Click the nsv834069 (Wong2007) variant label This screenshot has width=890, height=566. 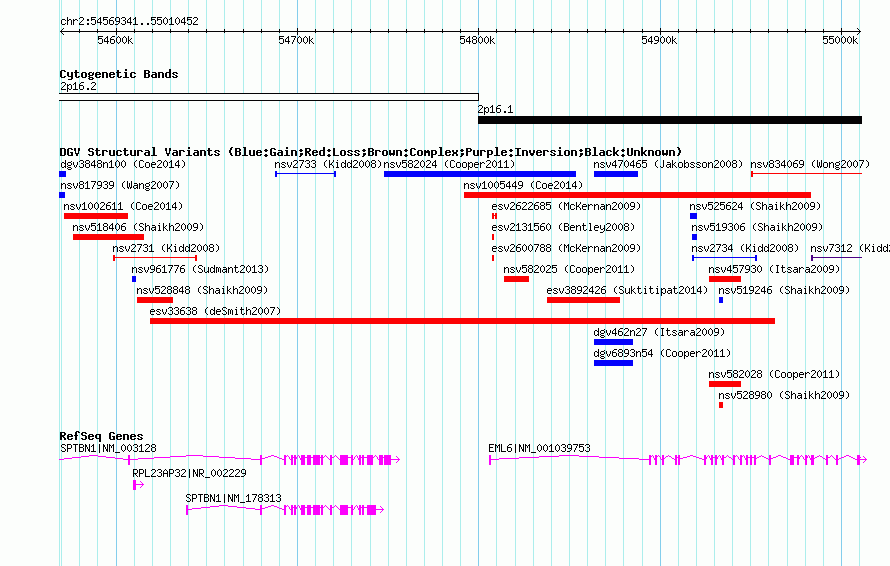click(810, 164)
